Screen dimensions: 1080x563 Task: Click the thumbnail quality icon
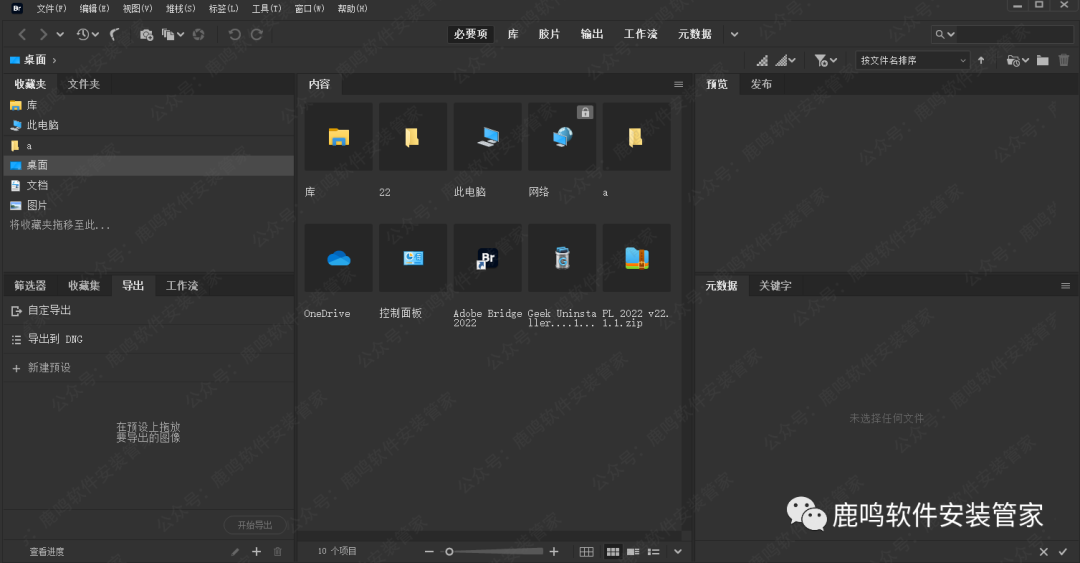762,61
